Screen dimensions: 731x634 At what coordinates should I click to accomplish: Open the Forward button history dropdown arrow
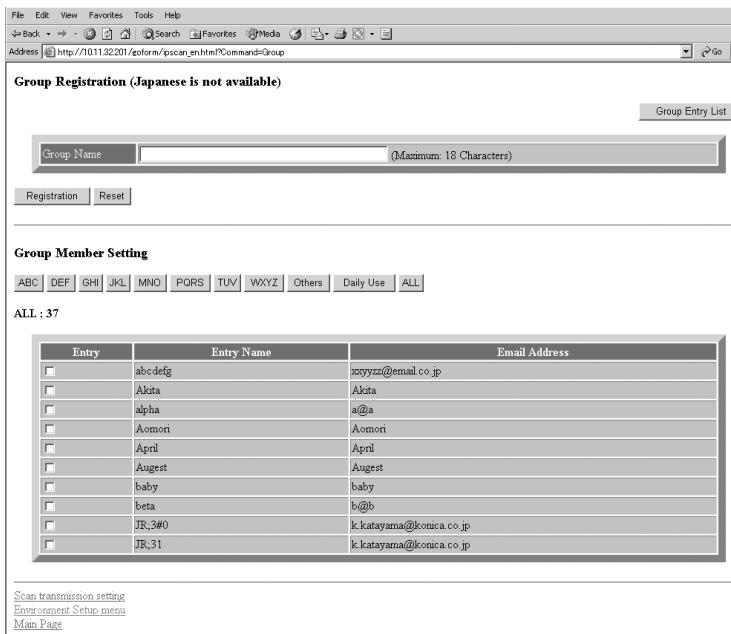(75, 34)
